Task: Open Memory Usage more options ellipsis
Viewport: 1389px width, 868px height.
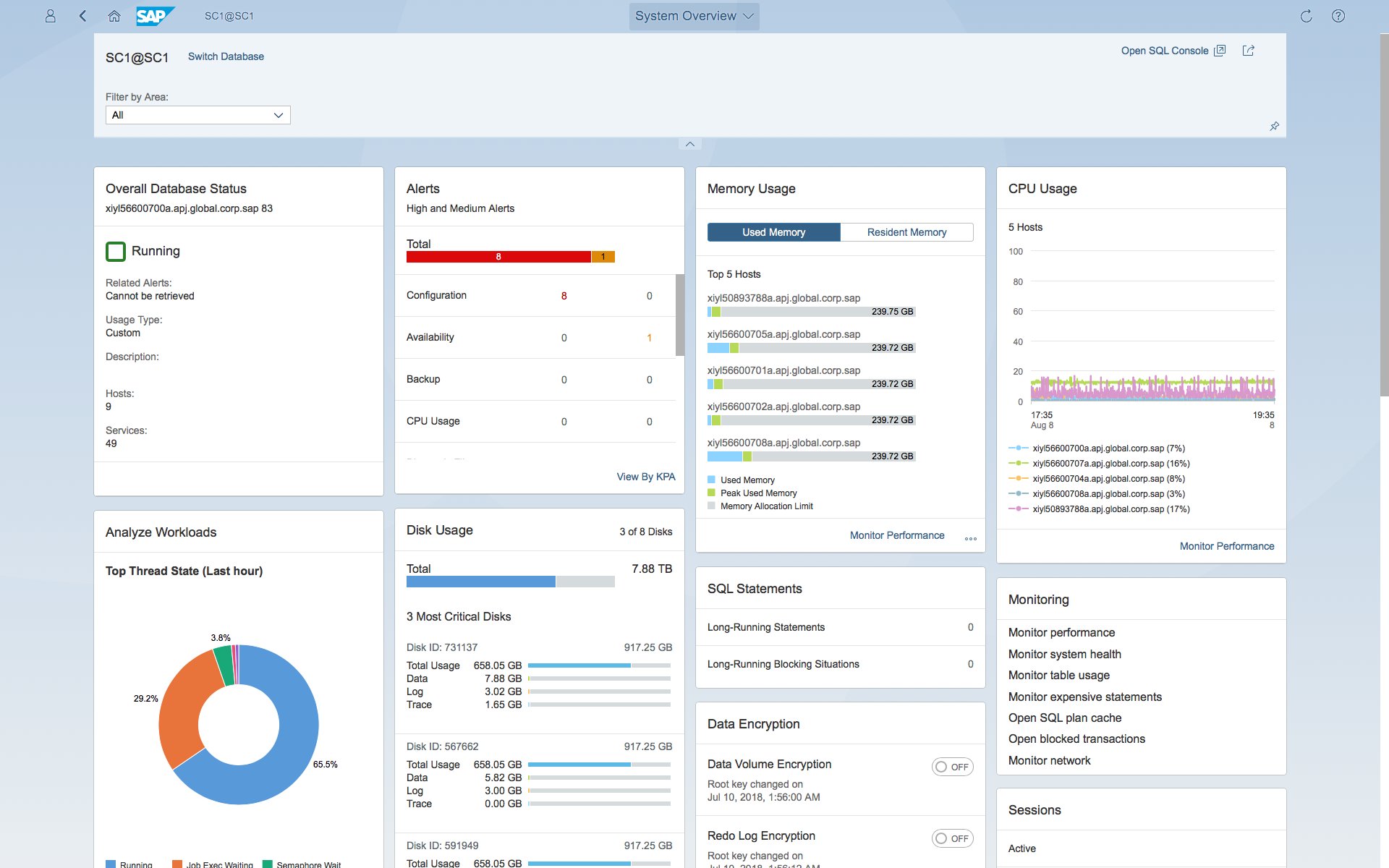Action: (970, 538)
